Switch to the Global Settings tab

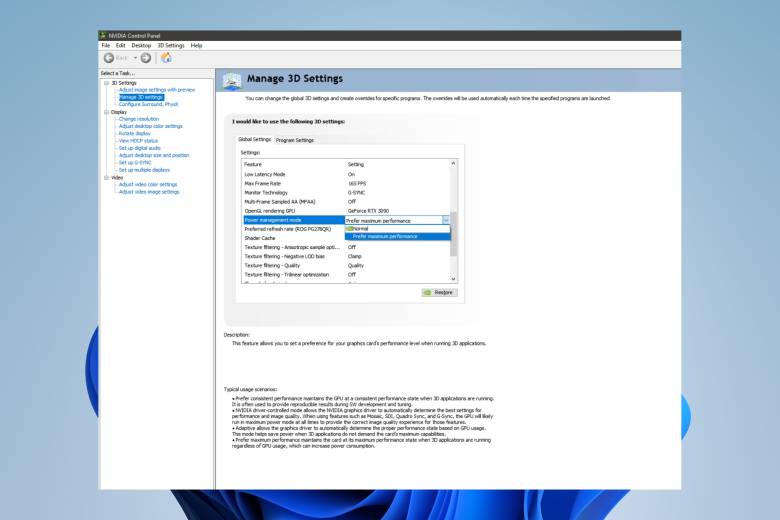tap(254, 139)
